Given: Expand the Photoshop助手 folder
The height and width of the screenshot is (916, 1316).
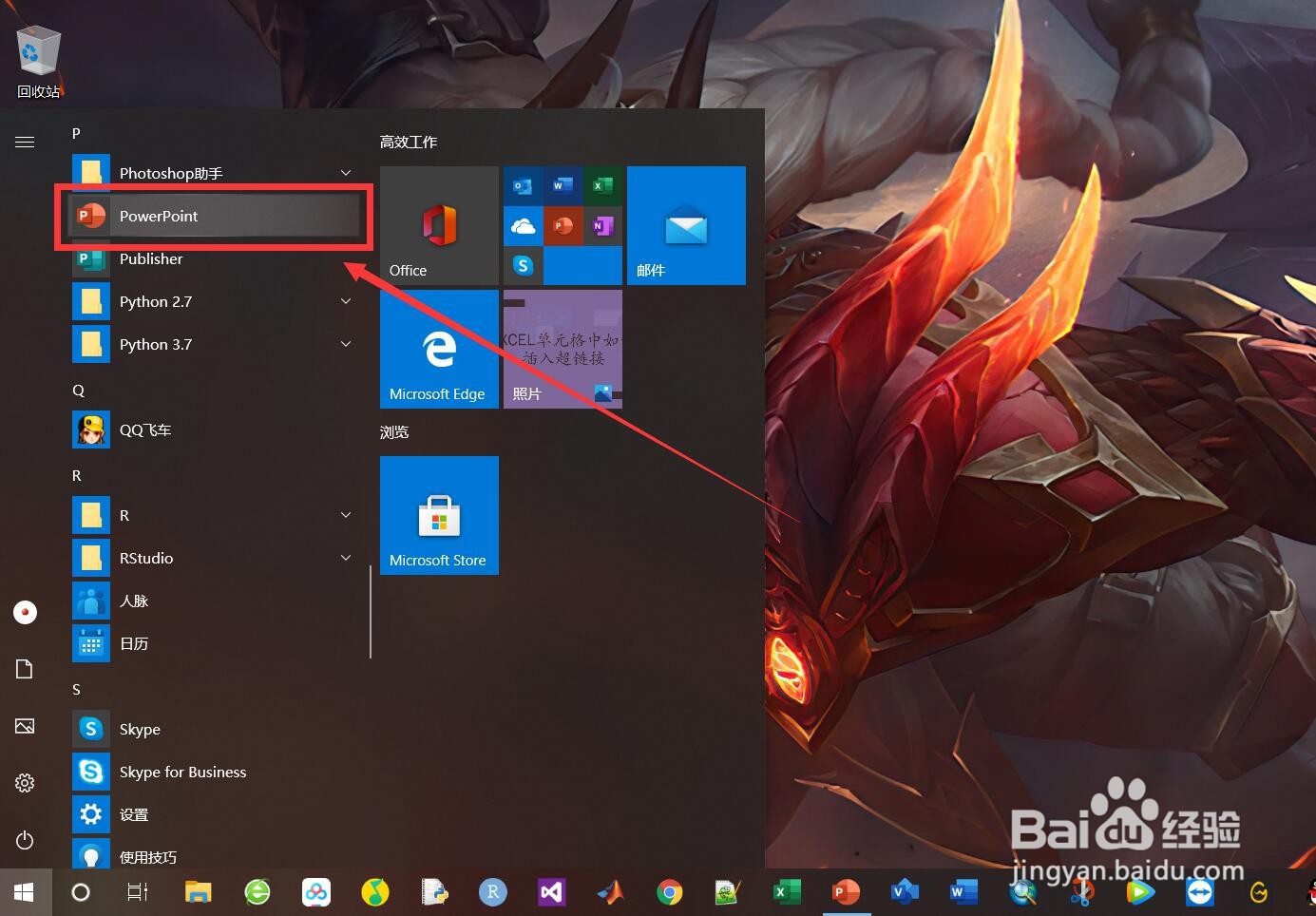Looking at the screenshot, I should click(346, 173).
